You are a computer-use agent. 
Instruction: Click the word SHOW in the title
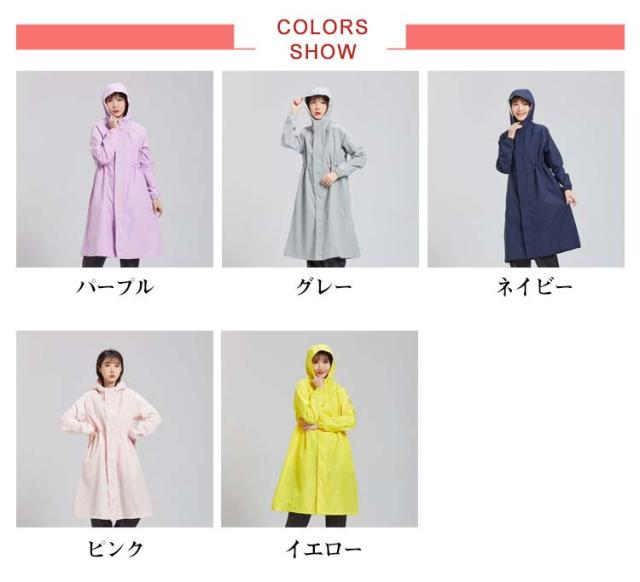click(323, 51)
